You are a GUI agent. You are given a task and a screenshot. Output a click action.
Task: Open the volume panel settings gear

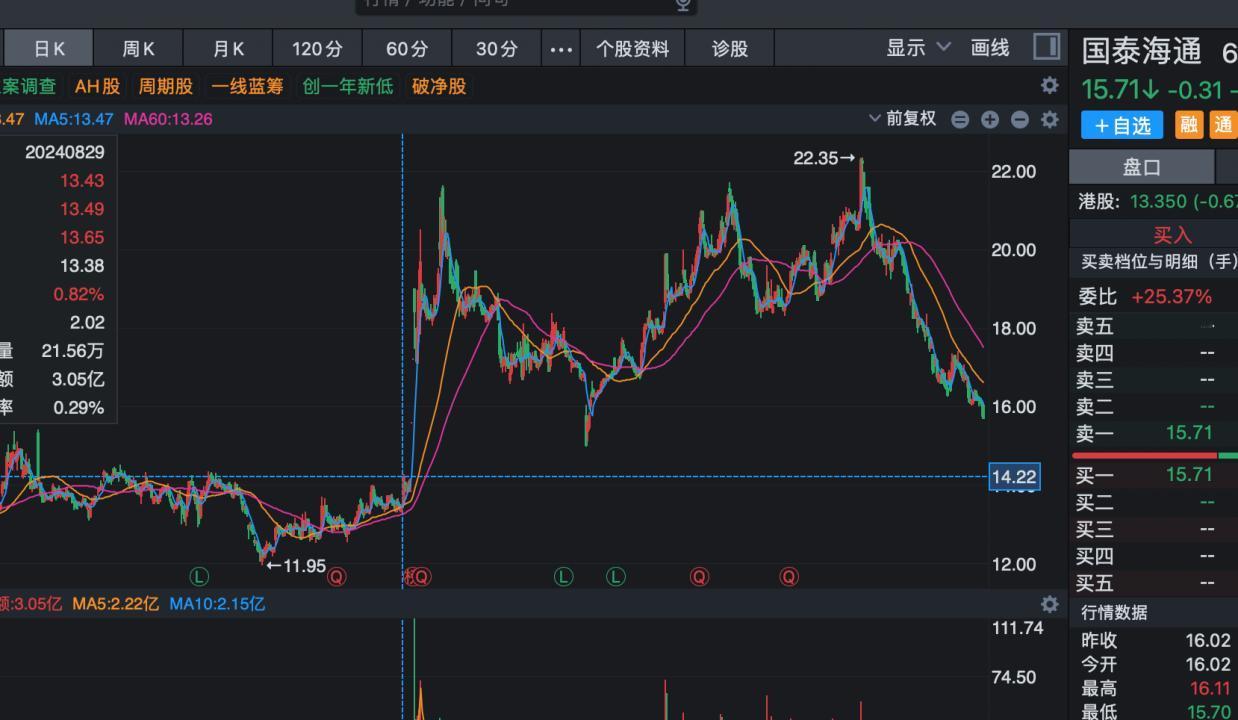click(x=1049, y=604)
